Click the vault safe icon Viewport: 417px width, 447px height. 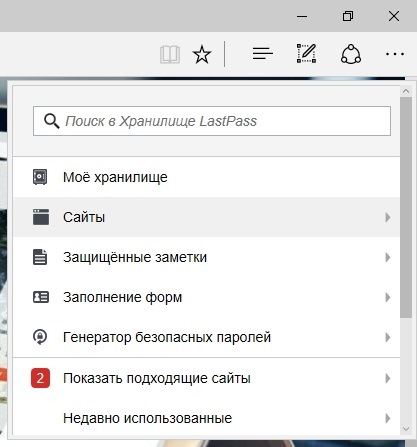[x=40, y=177]
